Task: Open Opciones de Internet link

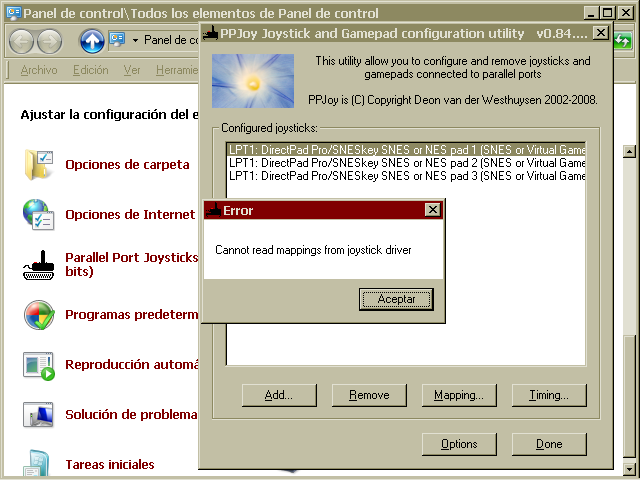Action: 130,215
